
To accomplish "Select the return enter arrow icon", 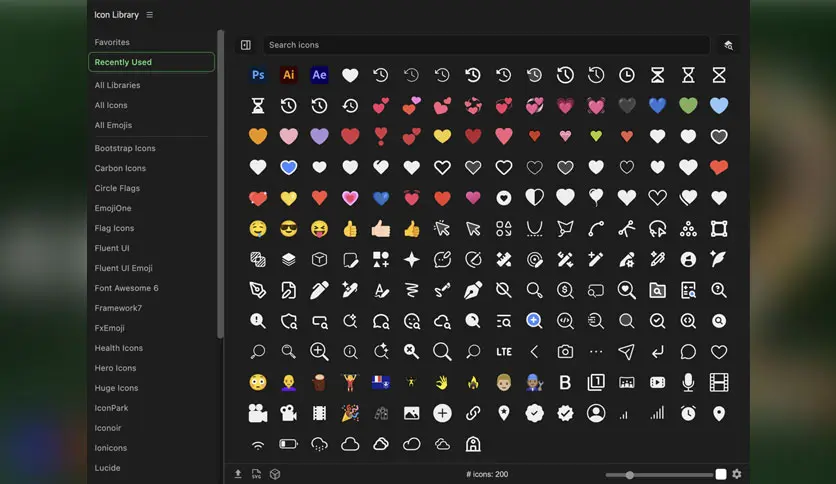I will (657, 352).
